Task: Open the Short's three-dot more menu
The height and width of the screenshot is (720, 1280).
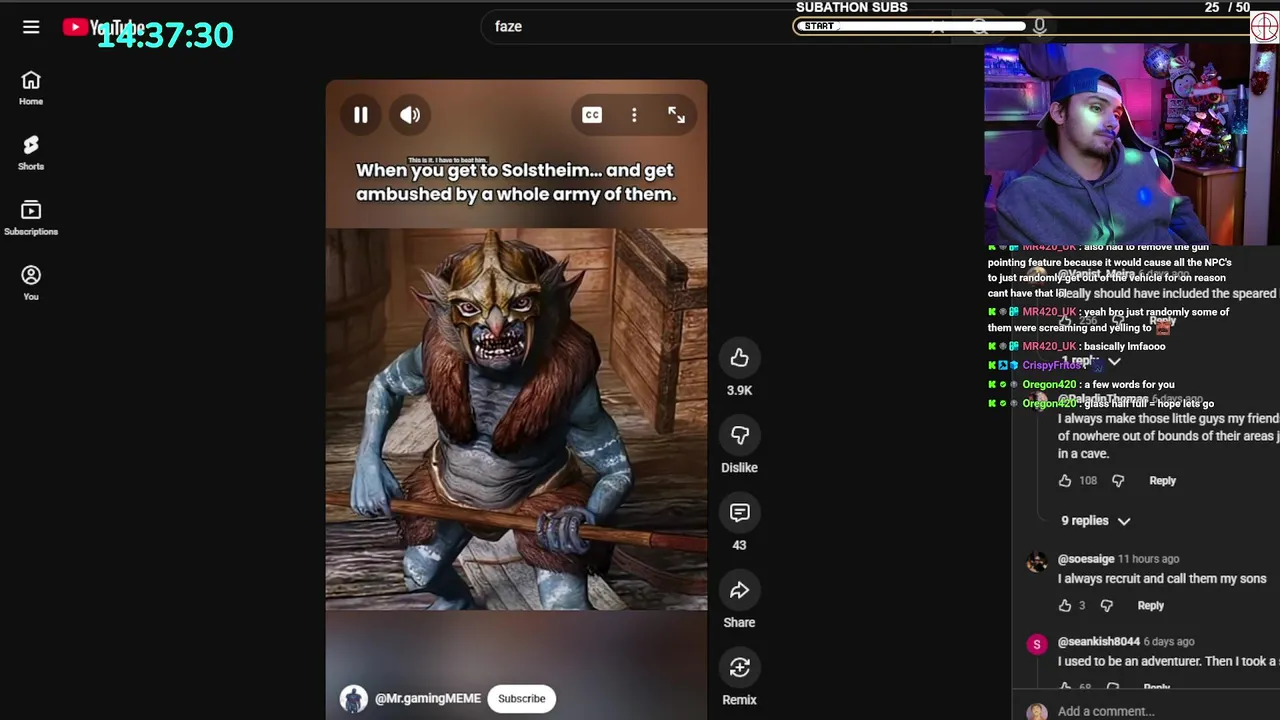Action: 634,115
